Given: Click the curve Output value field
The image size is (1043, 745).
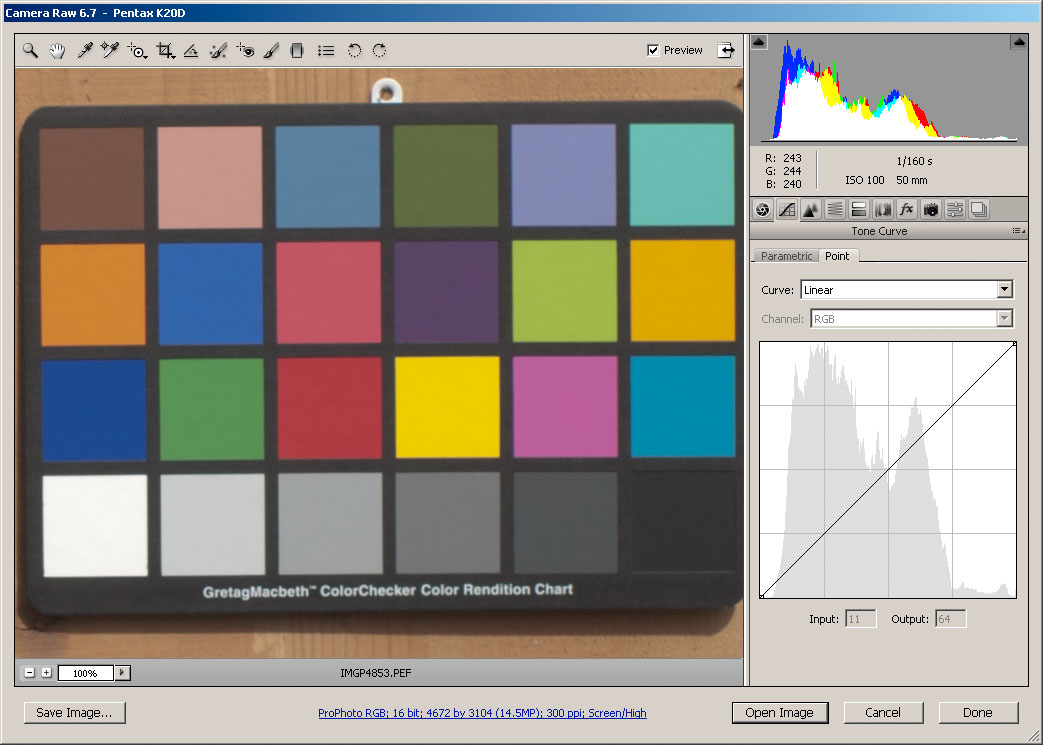Looking at the screenshot, I should 951,619.
